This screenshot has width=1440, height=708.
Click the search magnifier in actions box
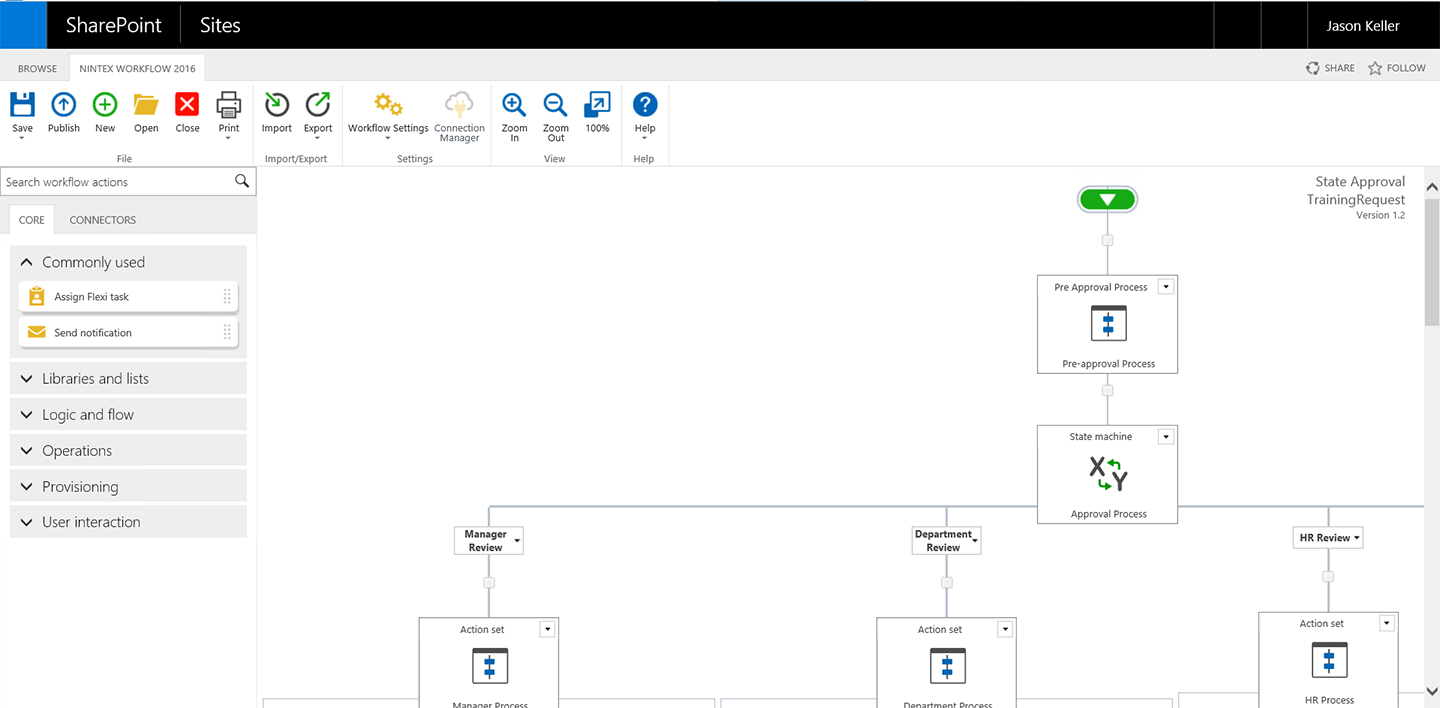(241, 181)
